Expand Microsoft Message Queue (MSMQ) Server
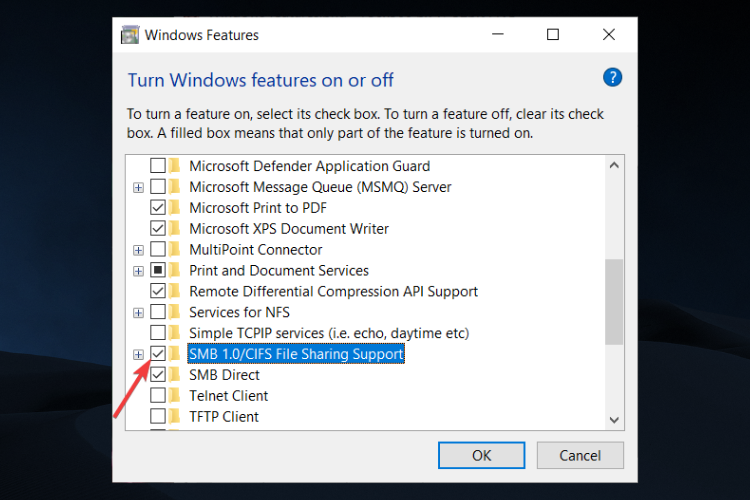The image size is (750, 500). click(138, 188)
